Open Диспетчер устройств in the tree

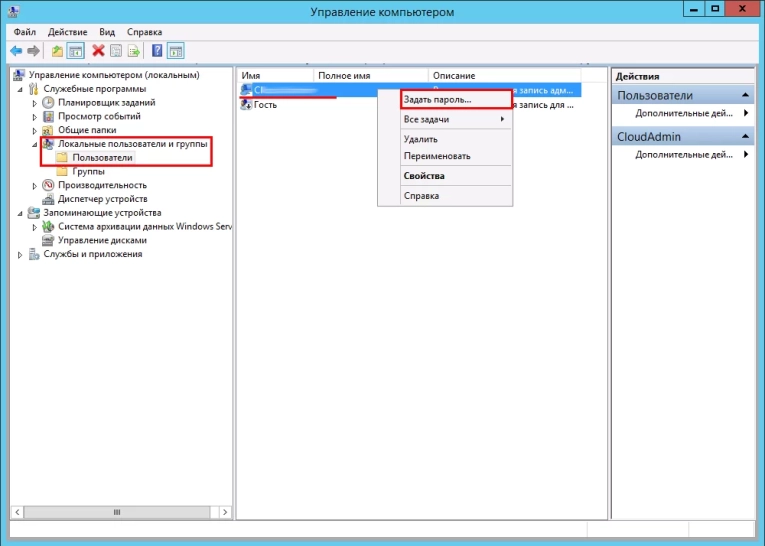(x=102, y=199)
